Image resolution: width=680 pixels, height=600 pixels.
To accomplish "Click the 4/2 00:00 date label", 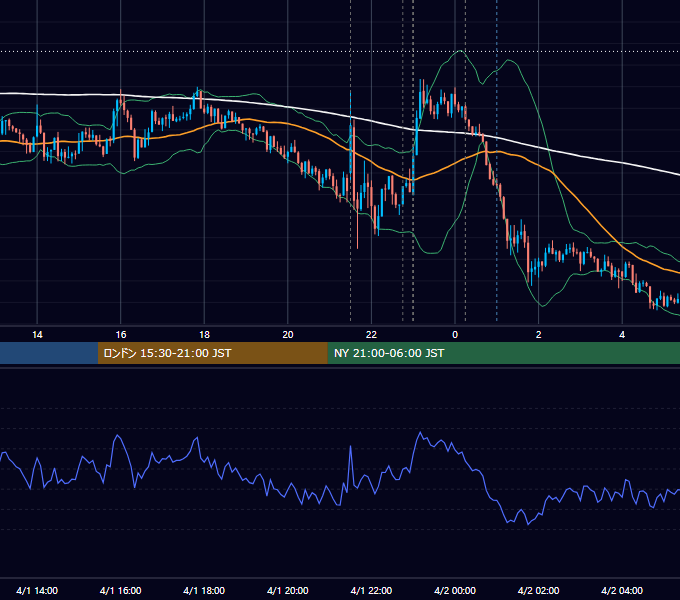I will (455, 590).
